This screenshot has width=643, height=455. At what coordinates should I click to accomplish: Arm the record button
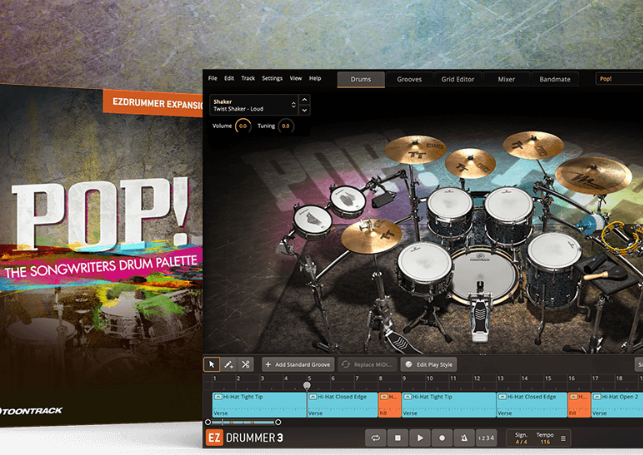442,438
